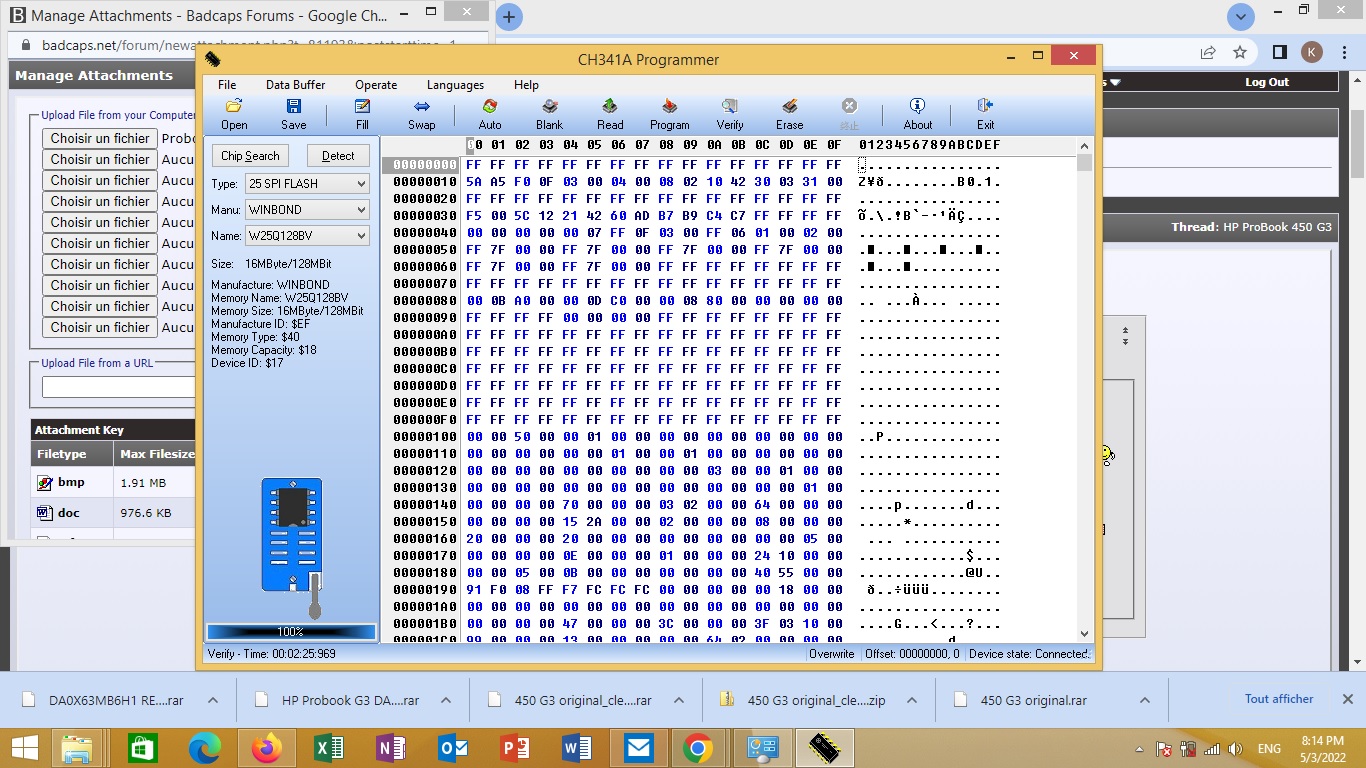
Task: Open the Operate menu
Action: (x=376, y=85)
